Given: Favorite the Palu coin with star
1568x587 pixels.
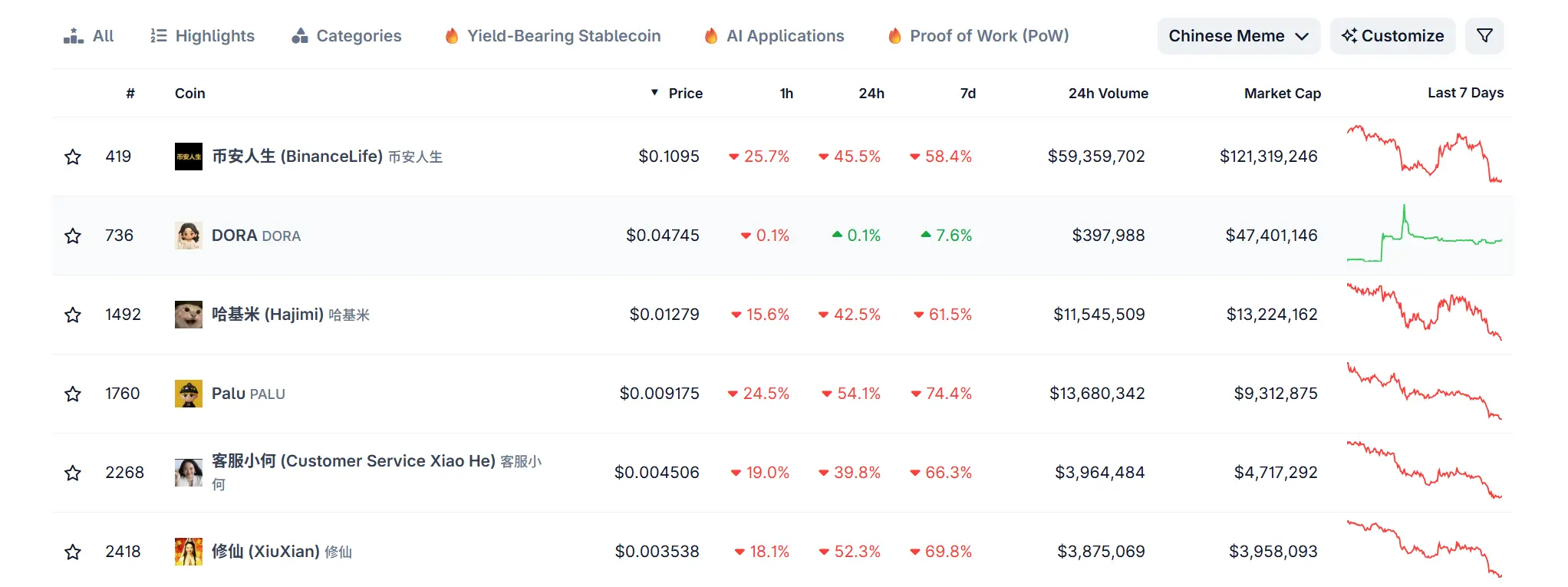Looking at the screenshot, I should 73,394.
